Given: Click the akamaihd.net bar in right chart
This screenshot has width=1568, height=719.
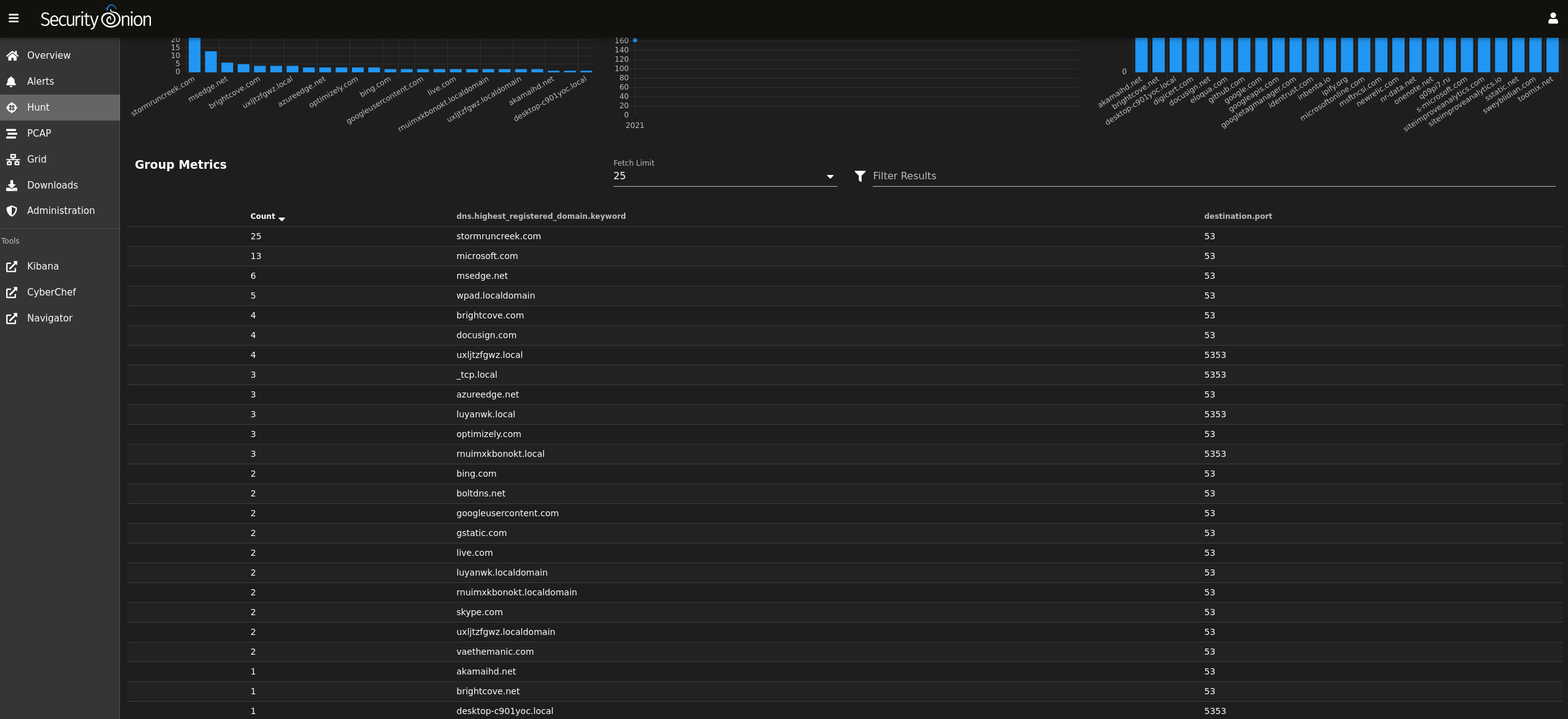Looking at the screenshot, I should pyautogui.click(x=1141, y=55).
